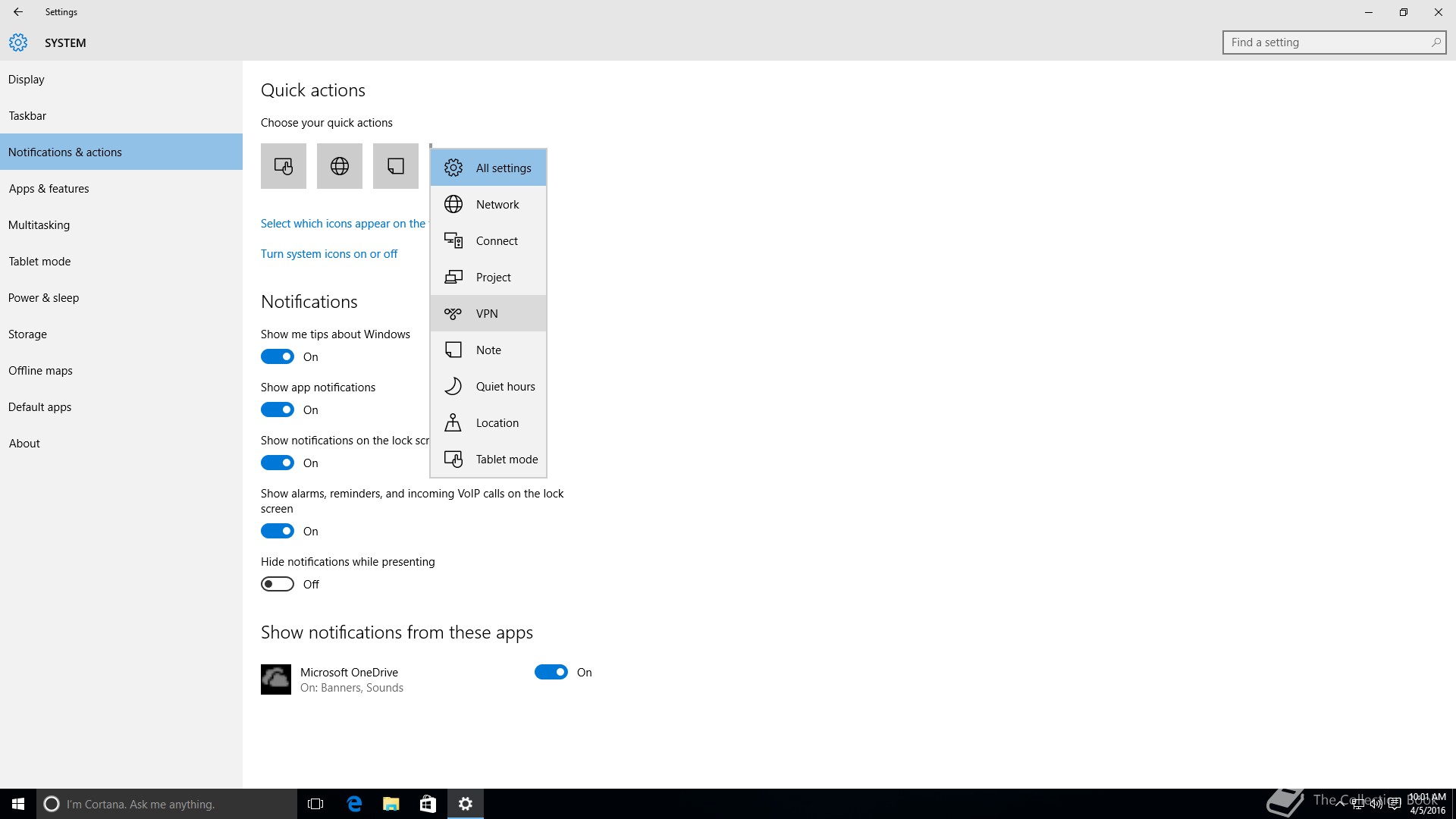Click the search magnifier icon

[x=1436, y=42]
